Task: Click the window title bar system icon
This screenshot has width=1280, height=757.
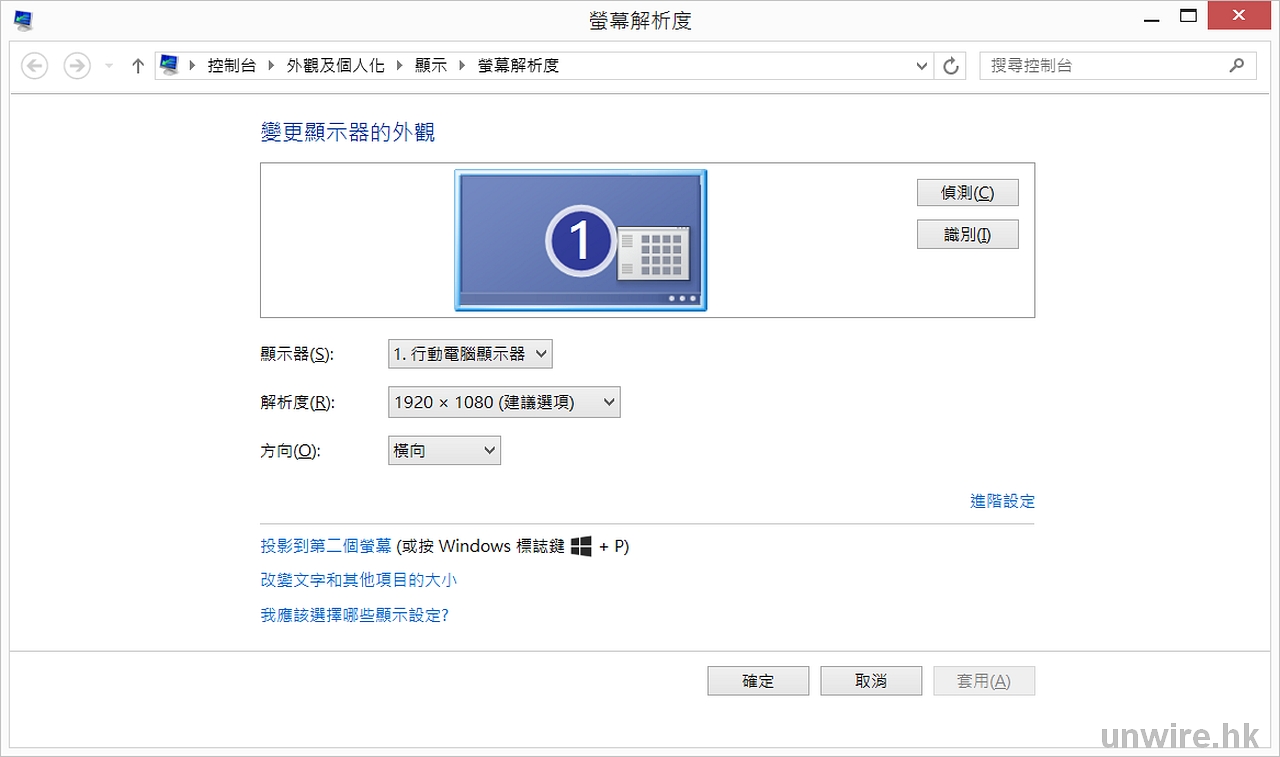Action: click(24, 18)
